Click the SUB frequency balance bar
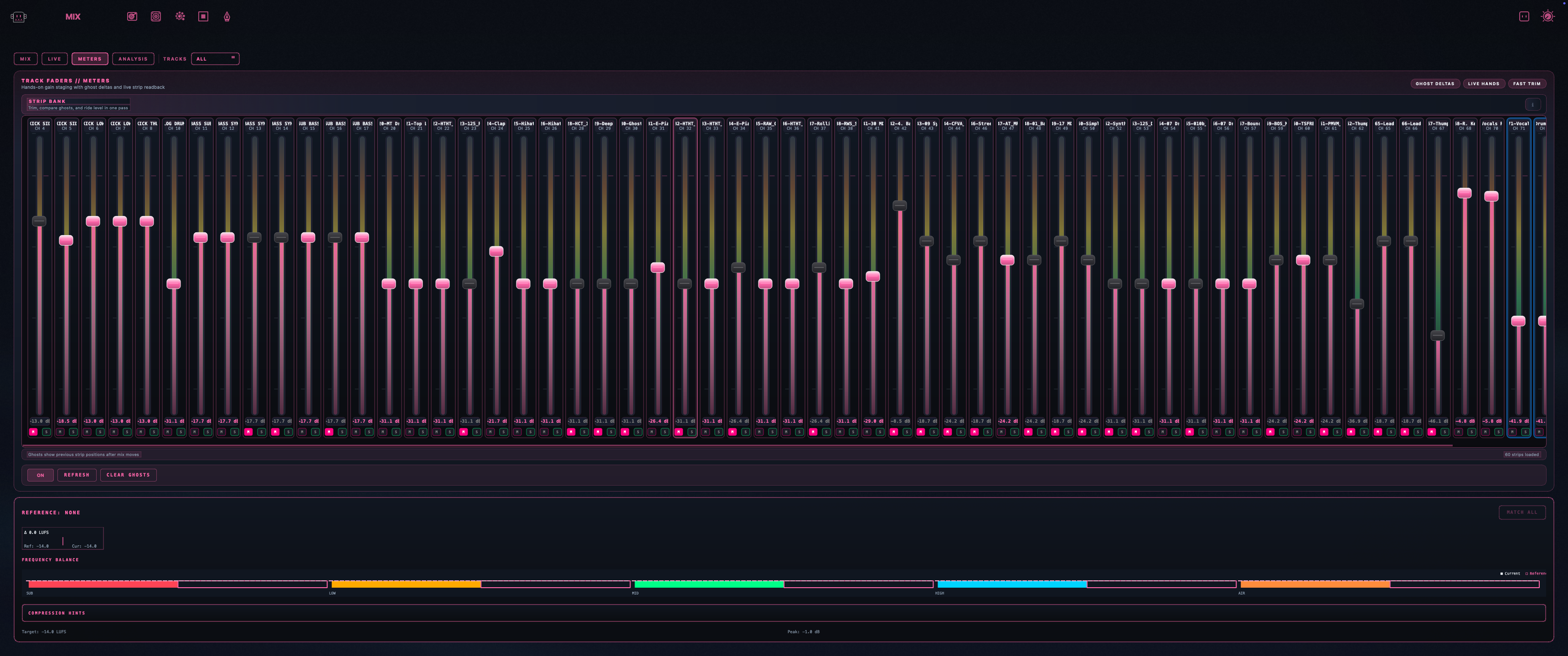 pos(177,585)
